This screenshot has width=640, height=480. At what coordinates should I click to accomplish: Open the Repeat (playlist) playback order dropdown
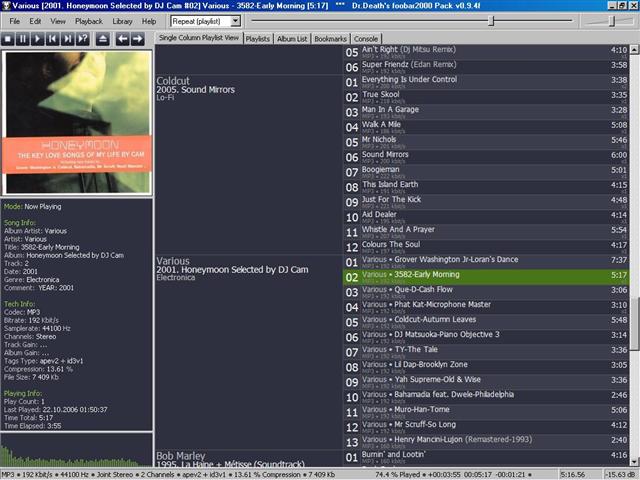pyautogui.click(x=236, y=21)
